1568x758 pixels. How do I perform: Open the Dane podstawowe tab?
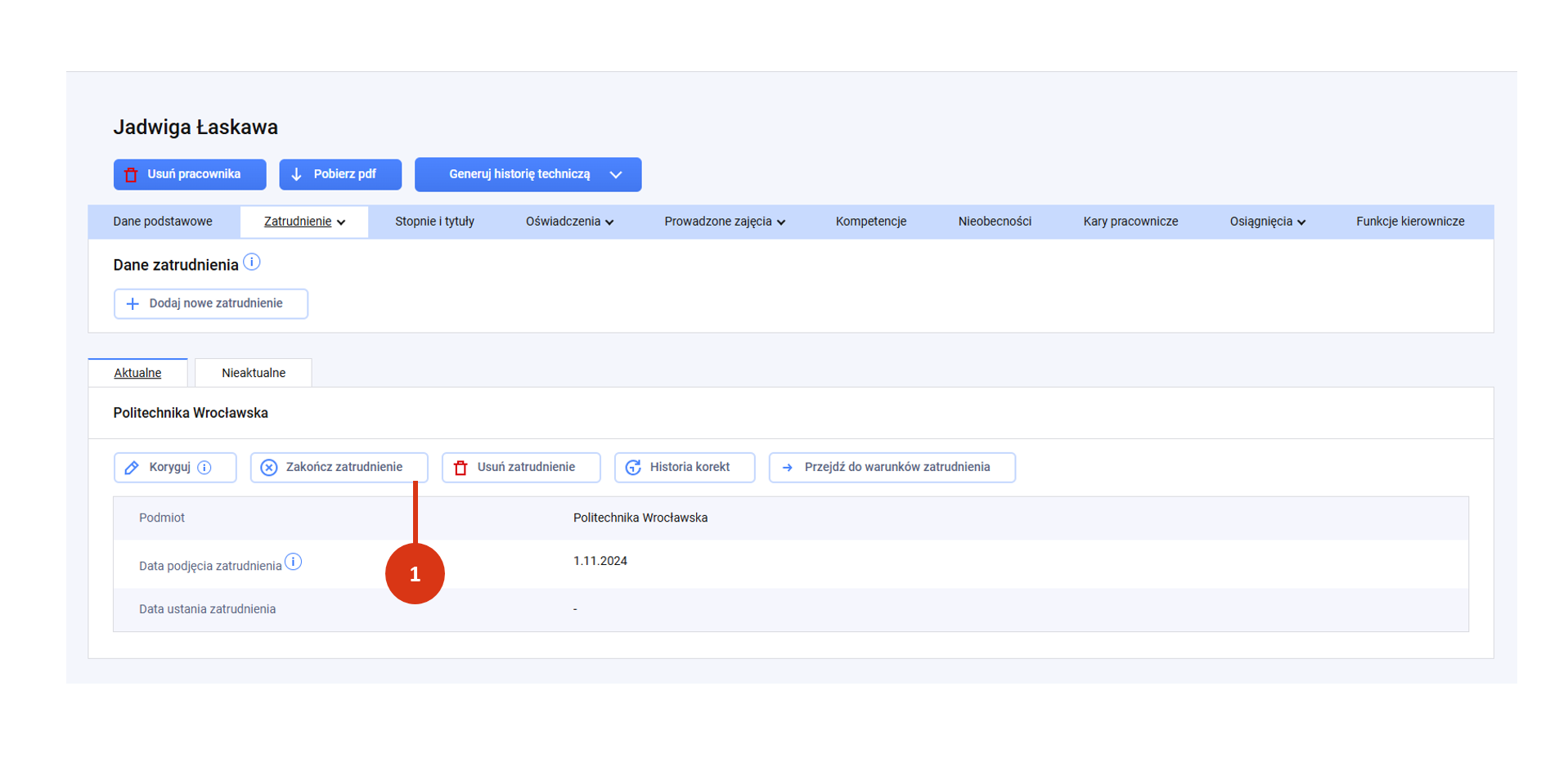(163, 222)
